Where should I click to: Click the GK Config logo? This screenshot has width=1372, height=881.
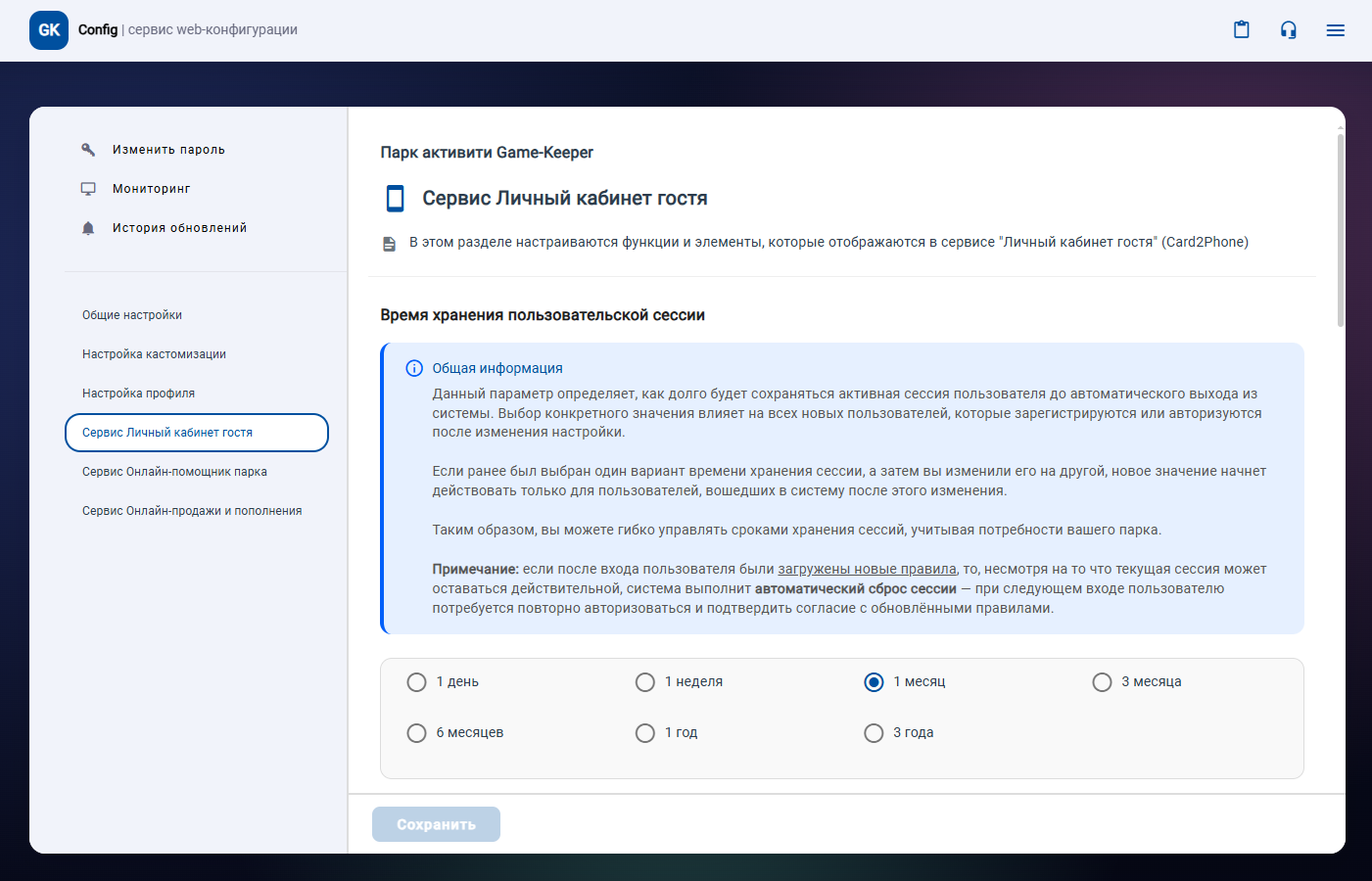49,30
